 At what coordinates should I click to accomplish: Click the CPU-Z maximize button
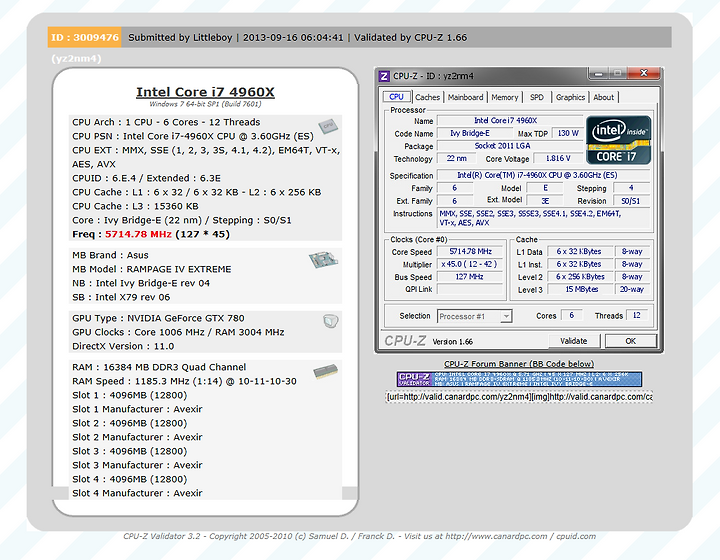click(618, 73)
